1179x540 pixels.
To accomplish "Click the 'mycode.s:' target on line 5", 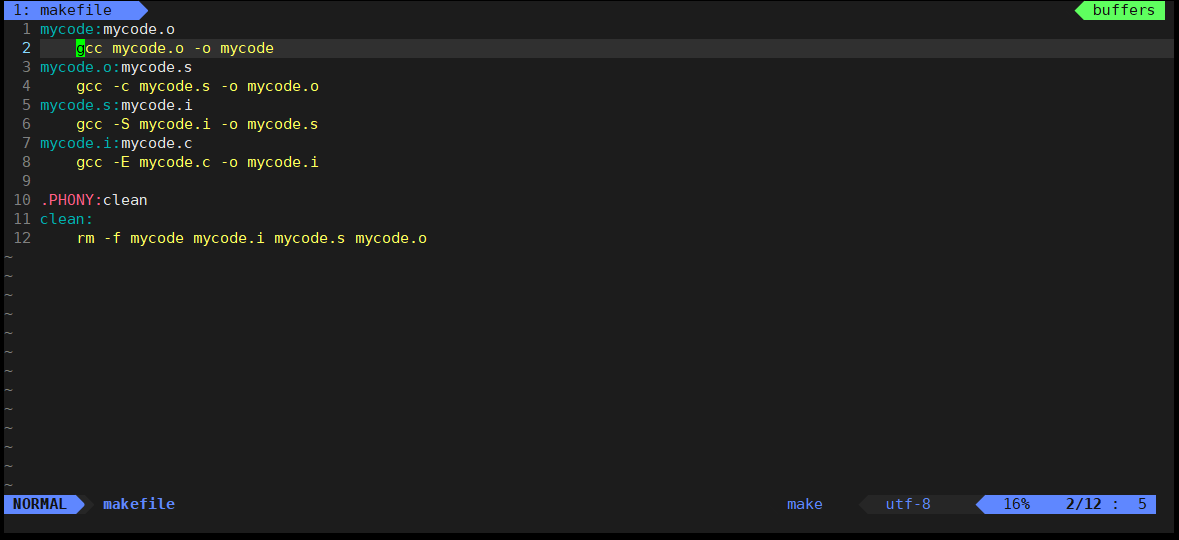I will [x=80, y=105].
